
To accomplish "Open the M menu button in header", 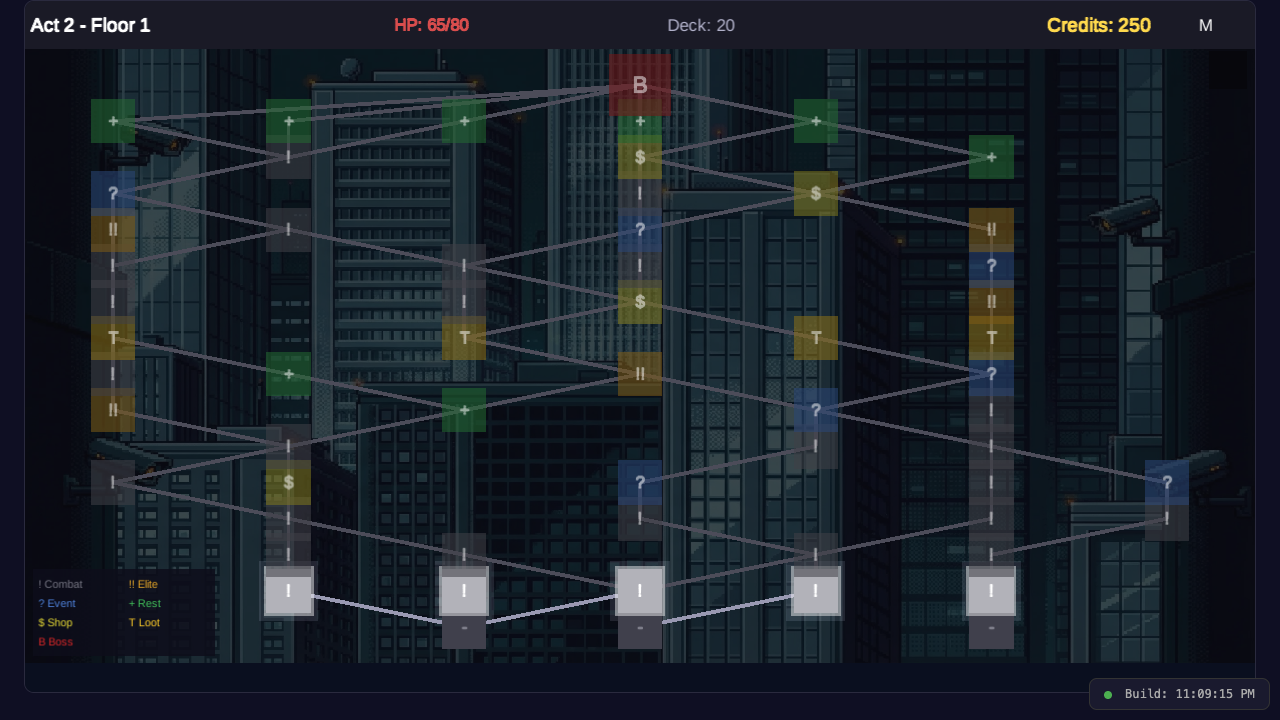I will [x=1205, y=25].
